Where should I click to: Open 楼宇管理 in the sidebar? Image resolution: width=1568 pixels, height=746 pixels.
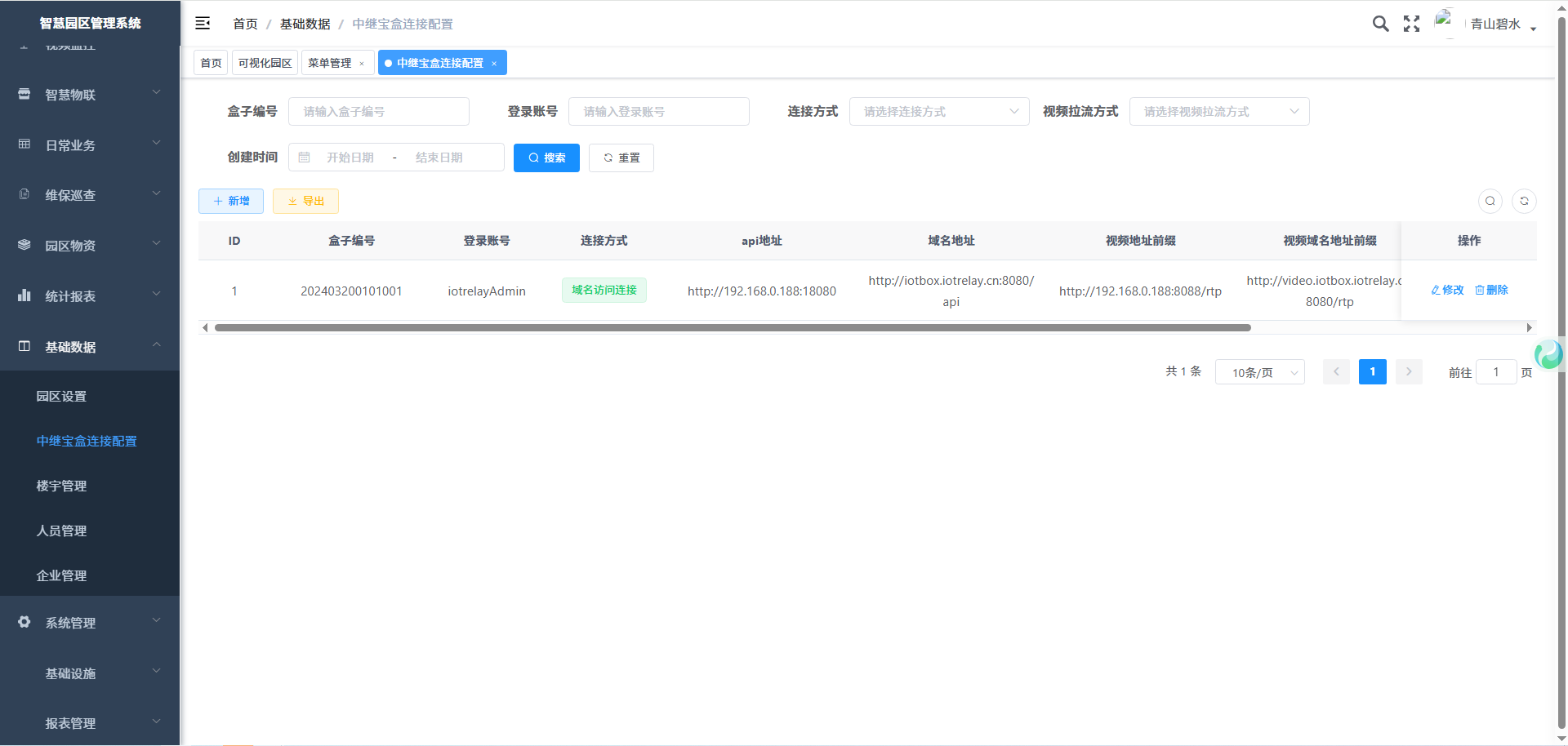coord(61,486)
